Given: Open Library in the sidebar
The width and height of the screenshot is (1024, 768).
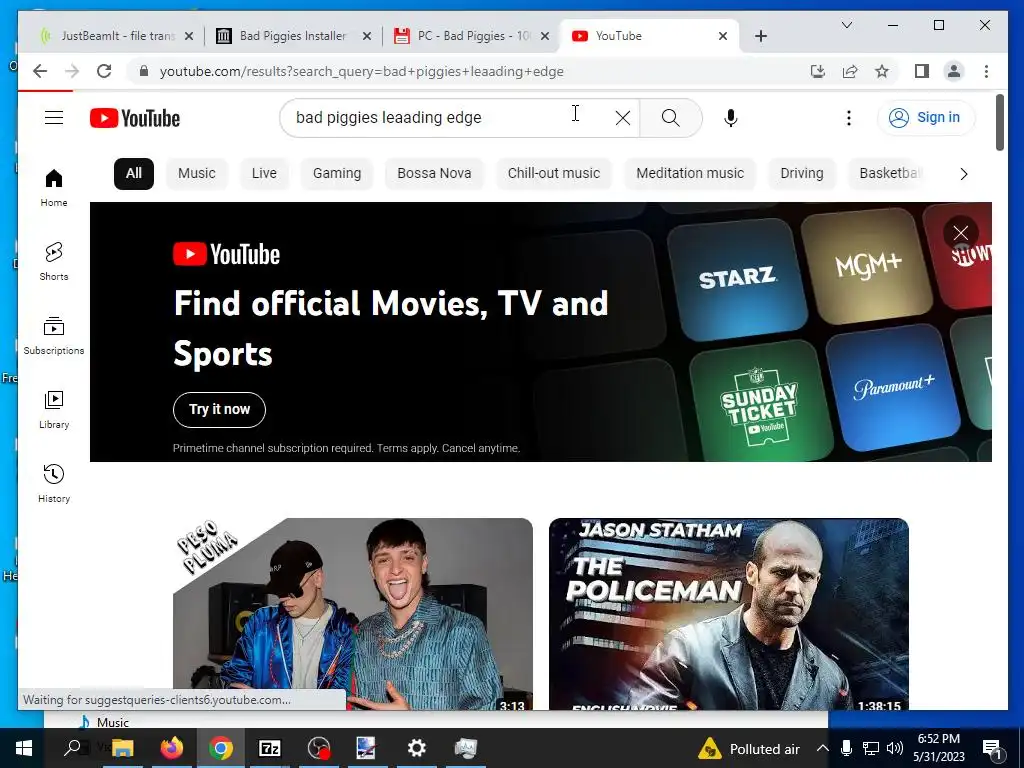Looking at the screenshot, I should point(54,409).
